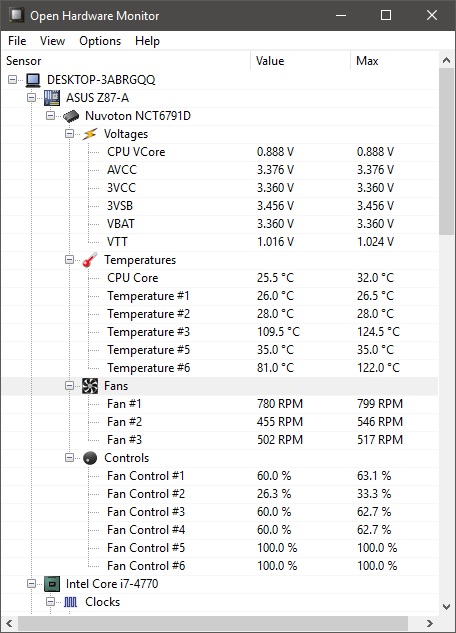Click the DESKTOP-3ABRGQQ computer icon
Screen dimensions: 456x633
pyautogui.click(x=33, y=80)
